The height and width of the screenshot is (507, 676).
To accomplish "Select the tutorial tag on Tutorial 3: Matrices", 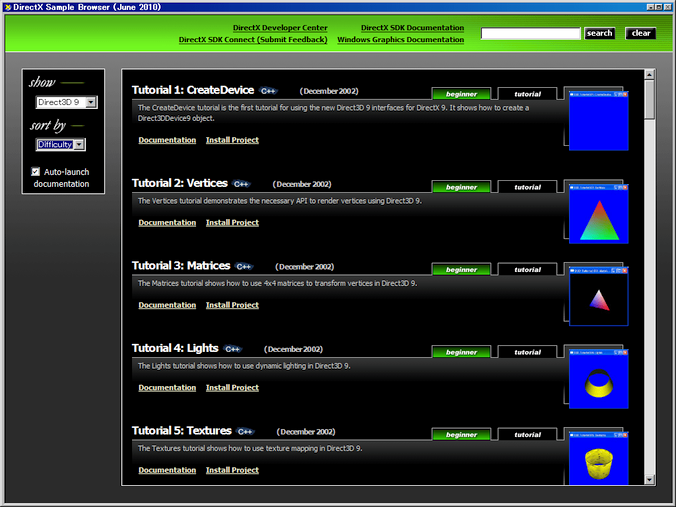I will (527, 269).
